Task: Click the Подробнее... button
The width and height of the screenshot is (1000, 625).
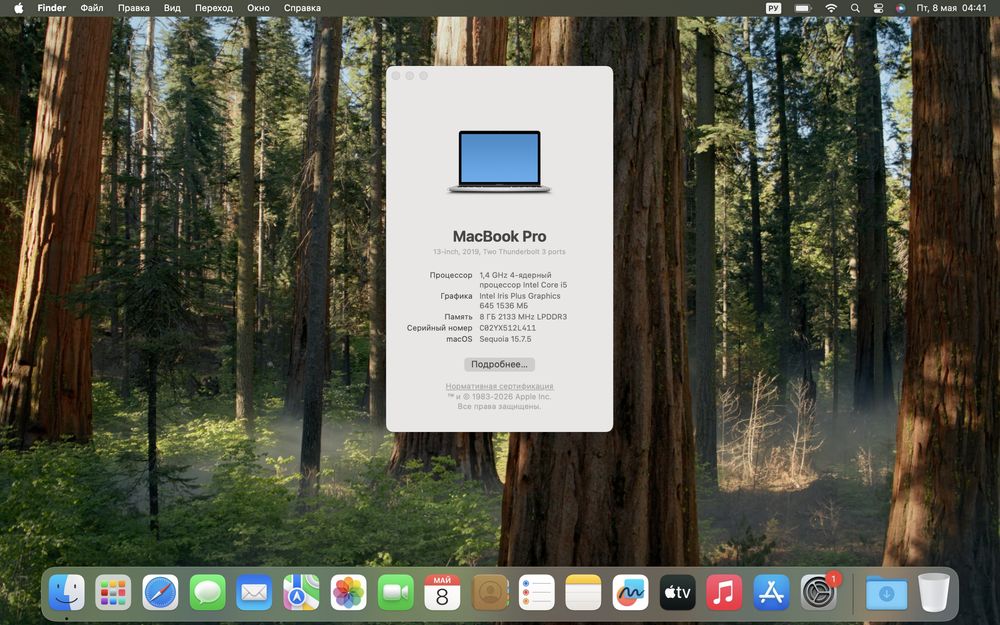Action: click(x=499, y=364)
